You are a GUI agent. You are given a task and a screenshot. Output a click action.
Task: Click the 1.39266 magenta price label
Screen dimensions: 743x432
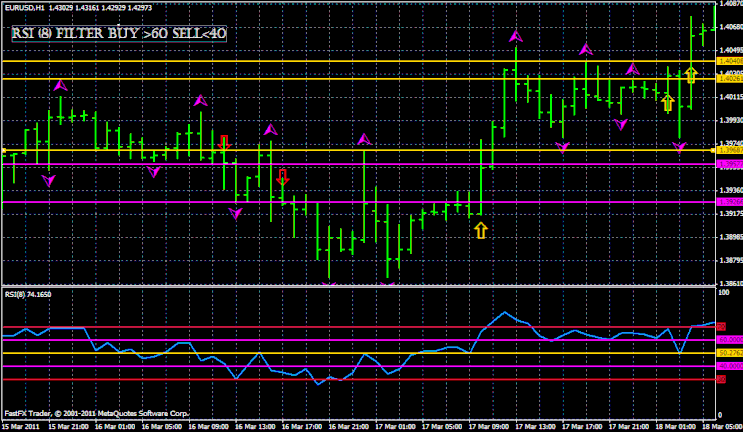tap(729, 202)
